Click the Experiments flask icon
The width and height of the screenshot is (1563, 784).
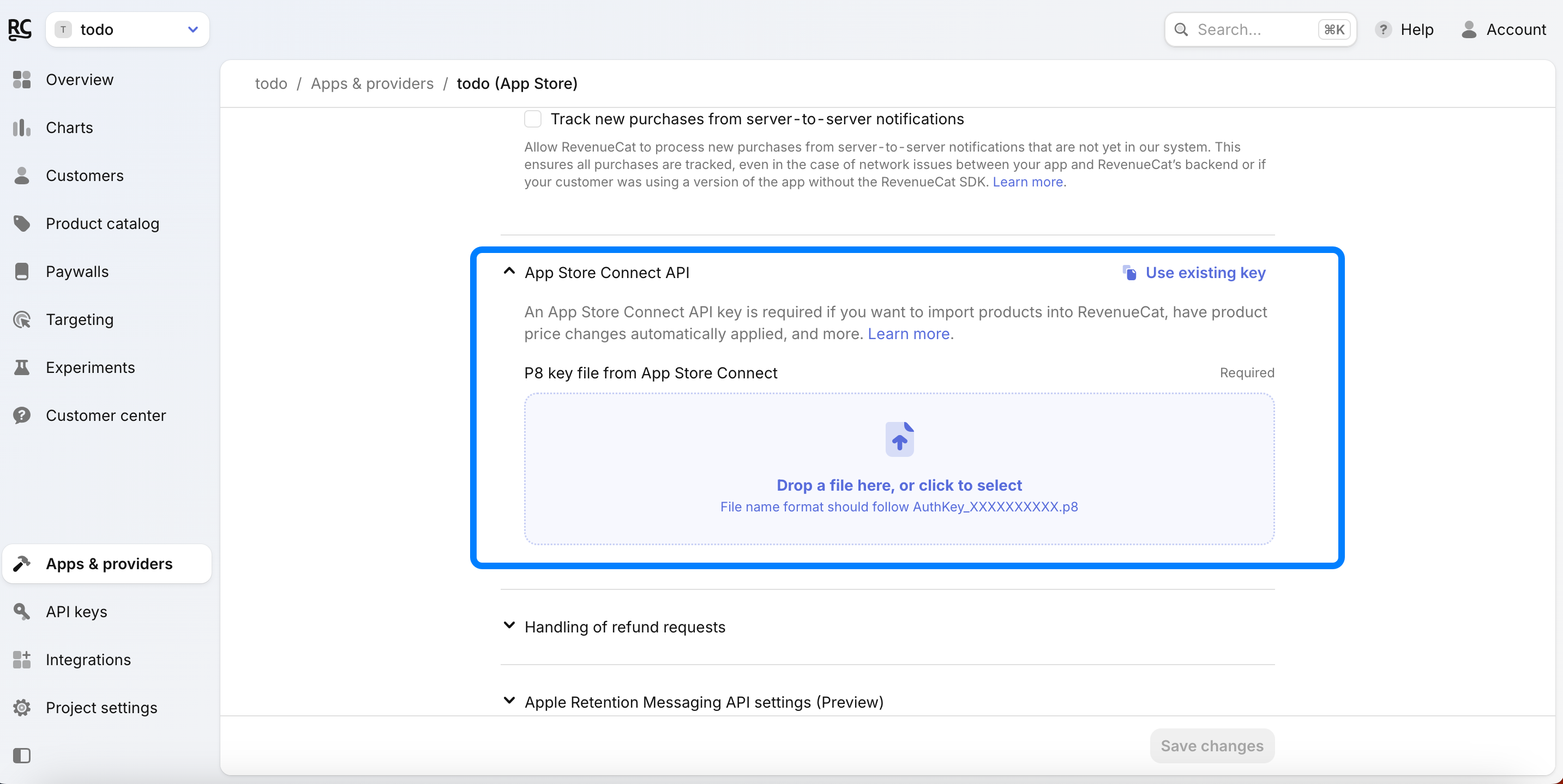pos(22,367)
